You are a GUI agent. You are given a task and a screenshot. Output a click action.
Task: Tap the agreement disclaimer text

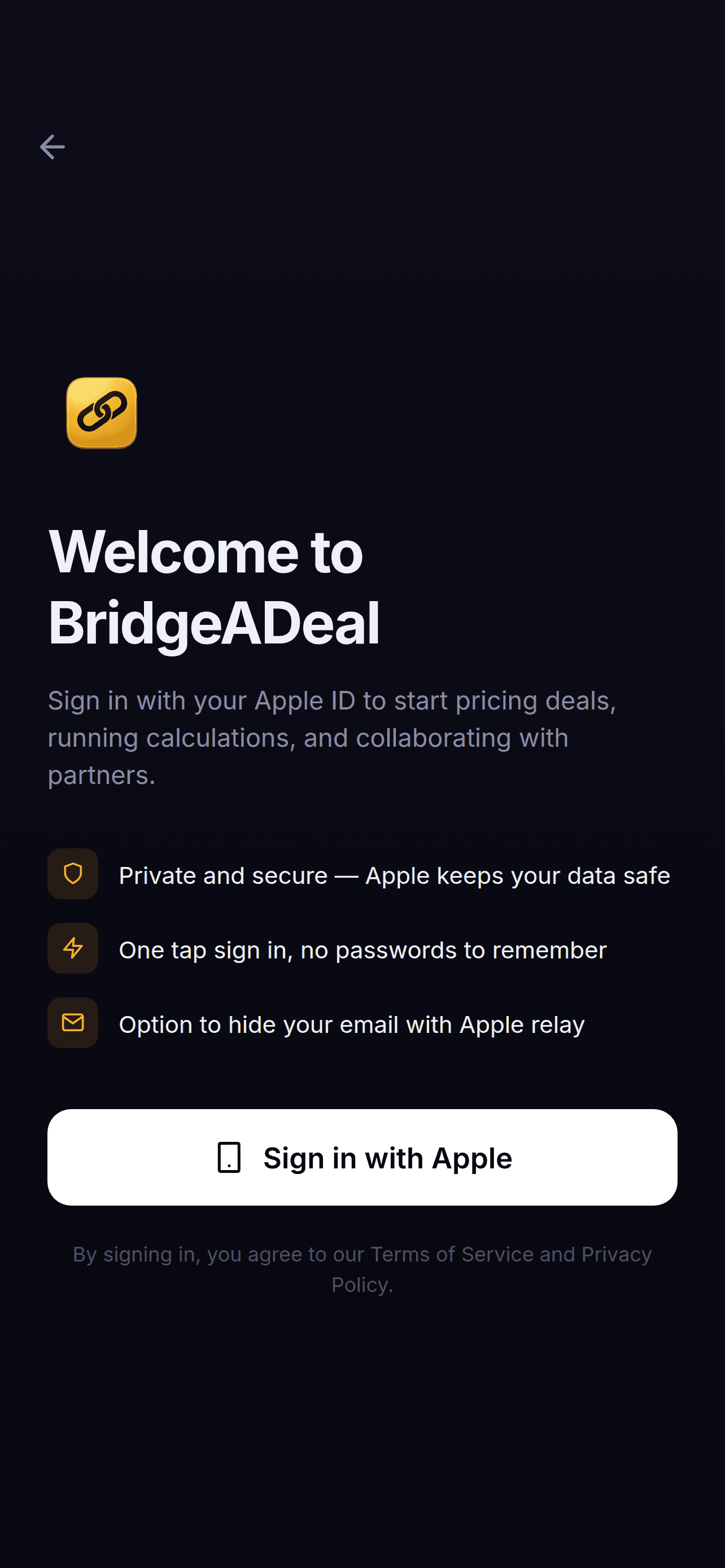tap(362, 1269)
